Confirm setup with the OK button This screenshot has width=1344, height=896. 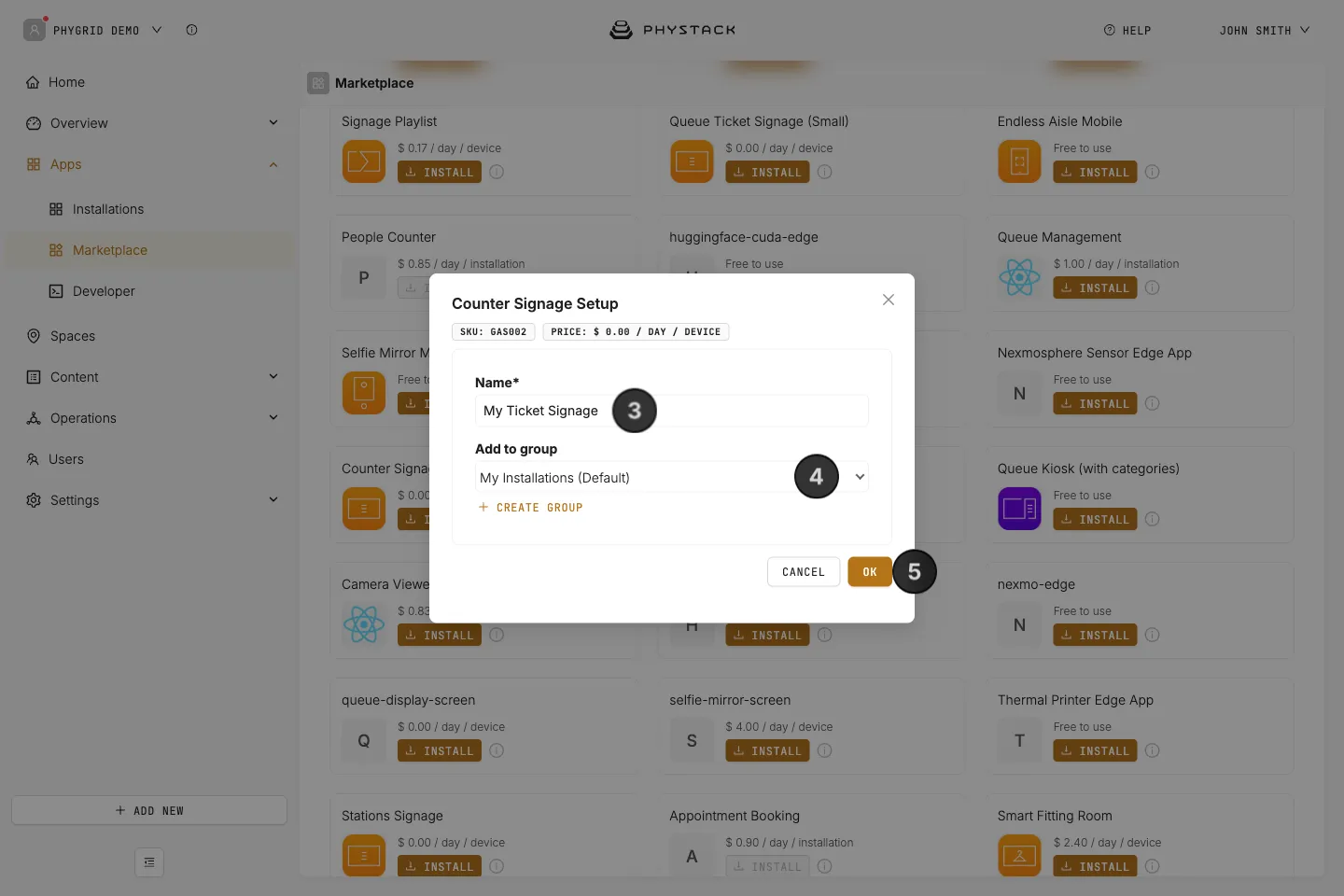click(x=870, y=572)
